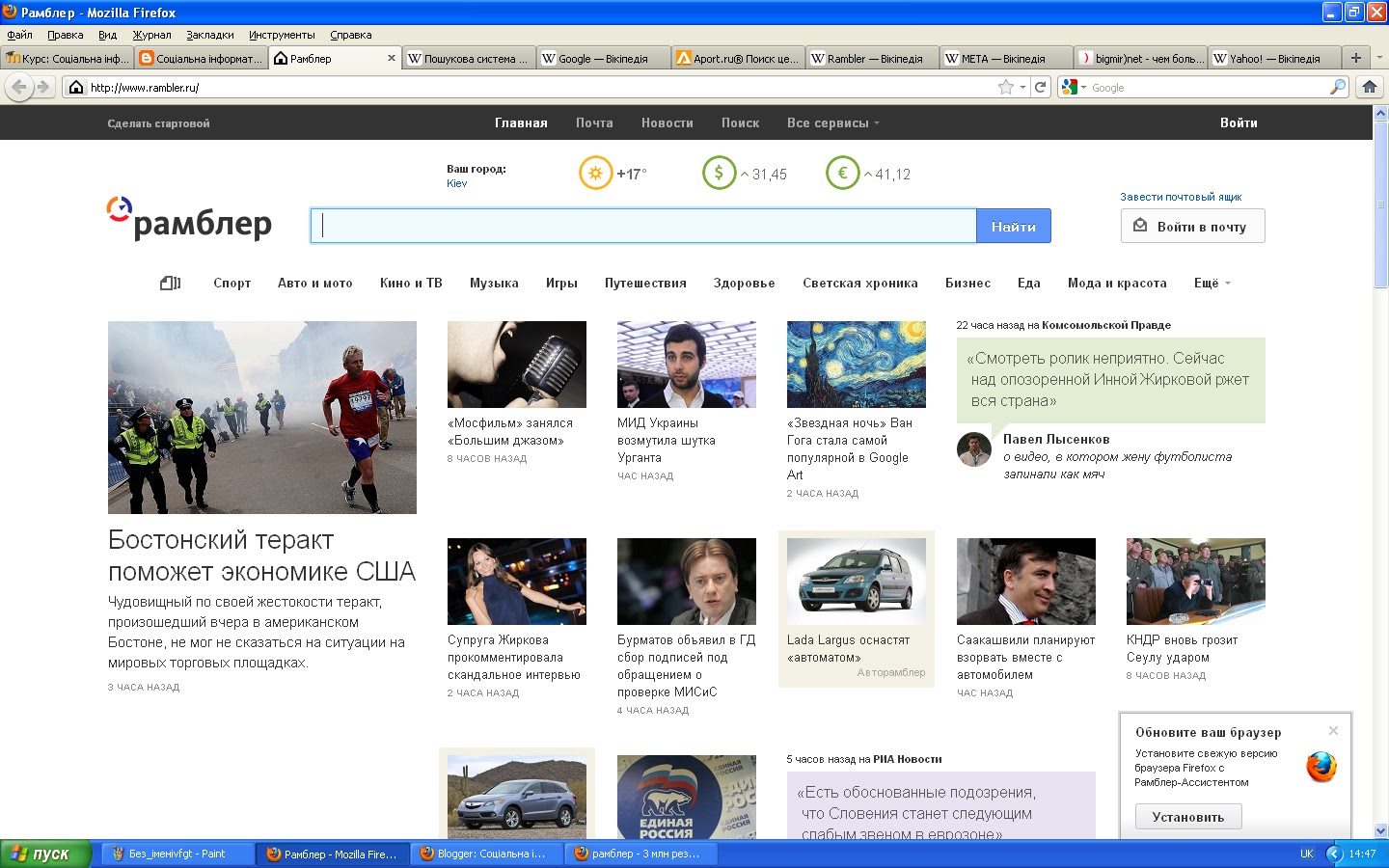Click the Firefox scroll down arrow

click(1380, 830)
